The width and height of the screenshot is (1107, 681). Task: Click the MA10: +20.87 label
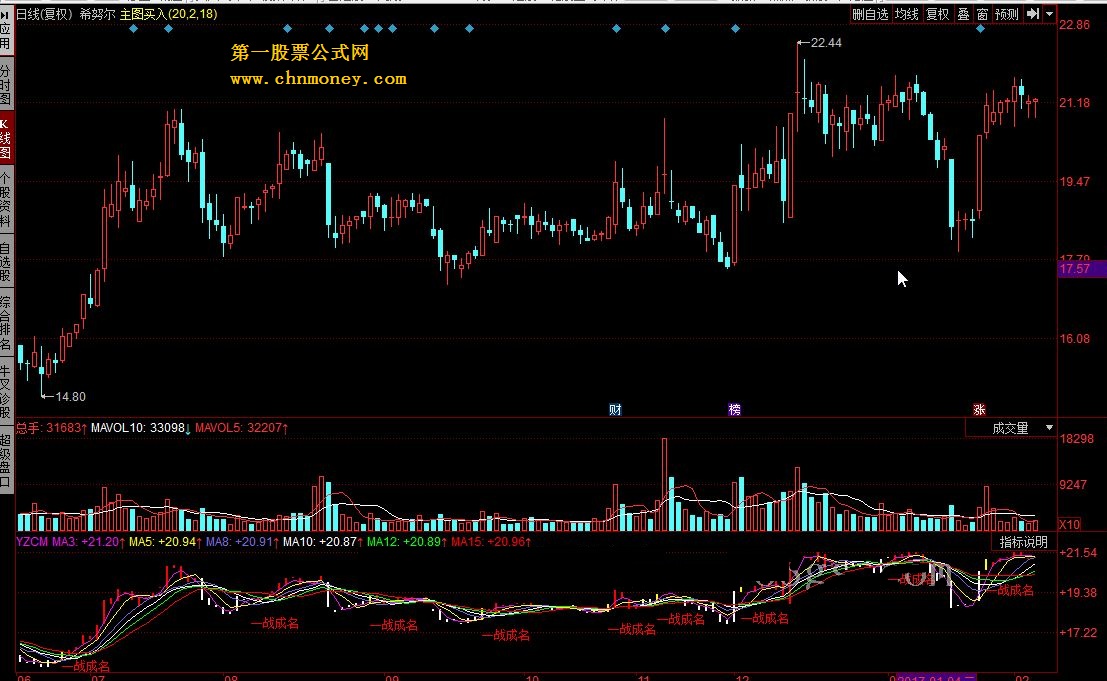click(x=323, y=542)
